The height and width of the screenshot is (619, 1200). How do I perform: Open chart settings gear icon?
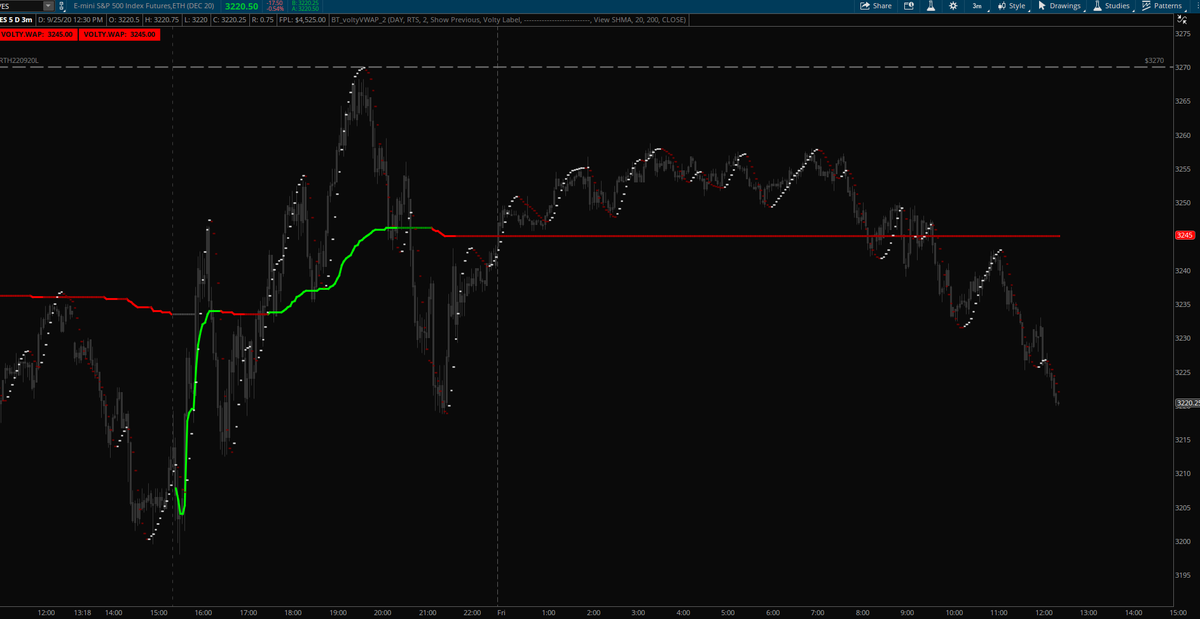tap(953, 6)
